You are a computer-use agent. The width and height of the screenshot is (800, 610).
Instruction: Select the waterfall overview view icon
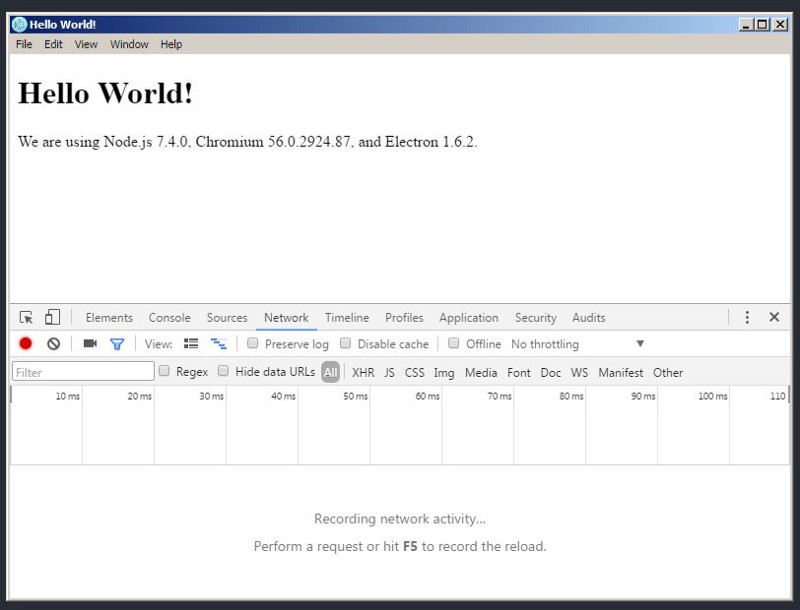218,344
